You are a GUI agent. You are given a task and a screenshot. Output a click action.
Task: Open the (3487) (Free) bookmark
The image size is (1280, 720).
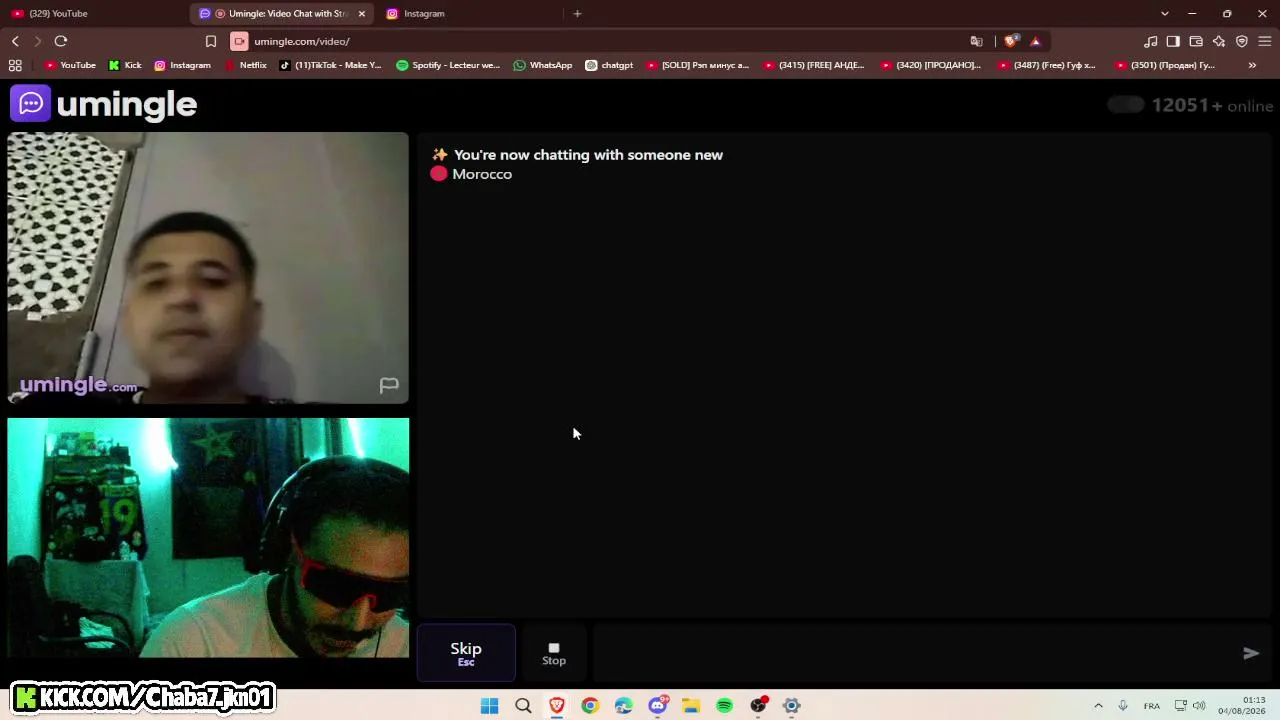point(1047,65)
